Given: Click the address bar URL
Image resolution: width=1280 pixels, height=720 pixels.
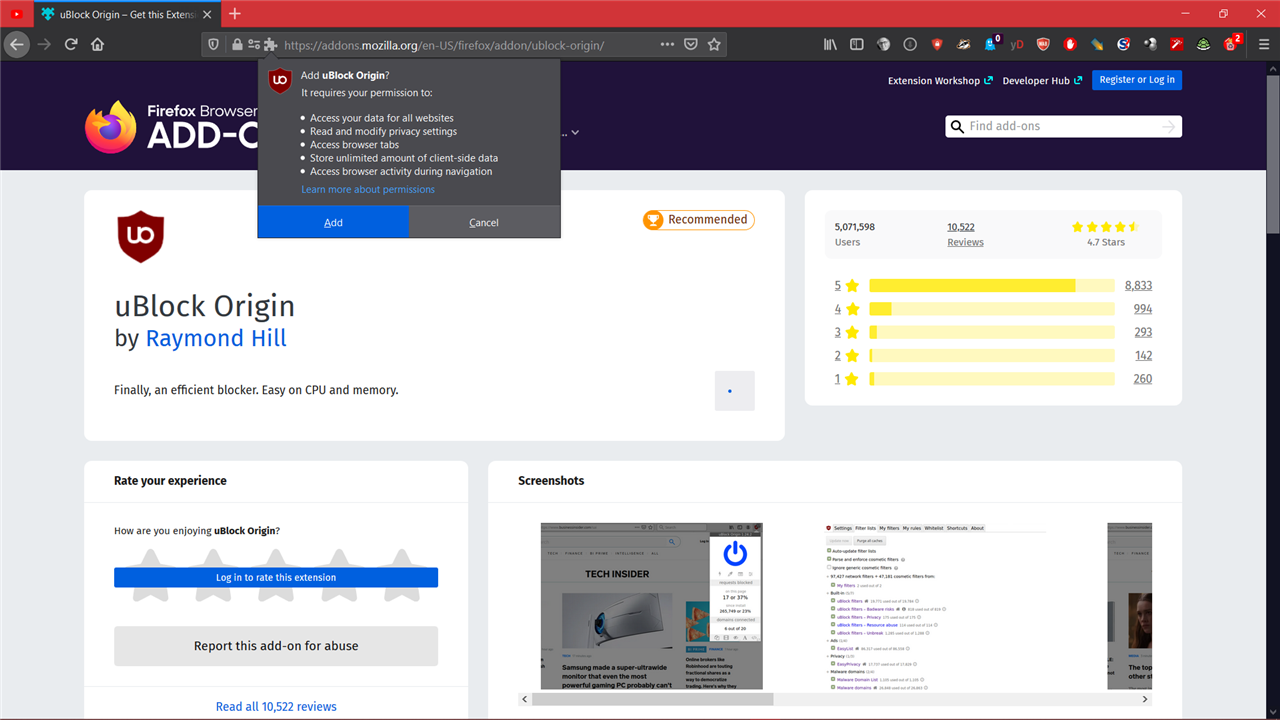Looking at the screenshot, I should pos(444,45).
